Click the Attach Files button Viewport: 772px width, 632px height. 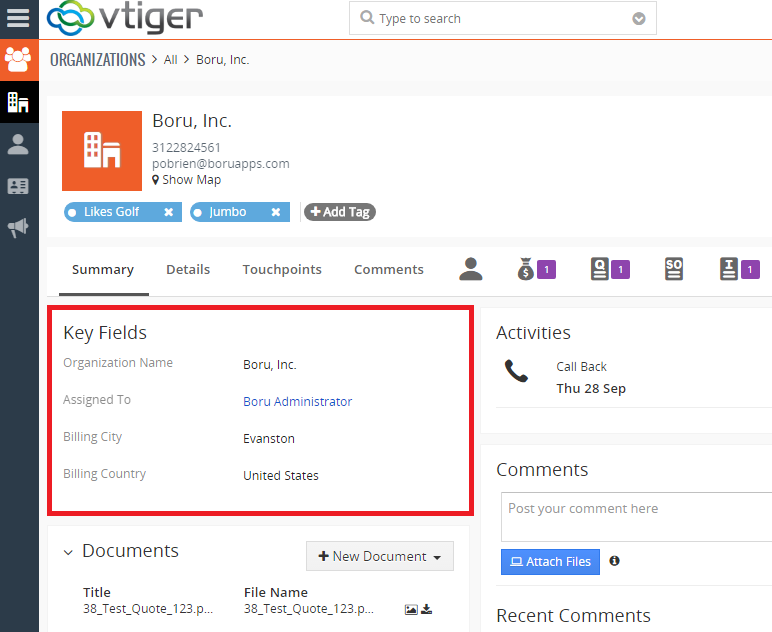550,562
